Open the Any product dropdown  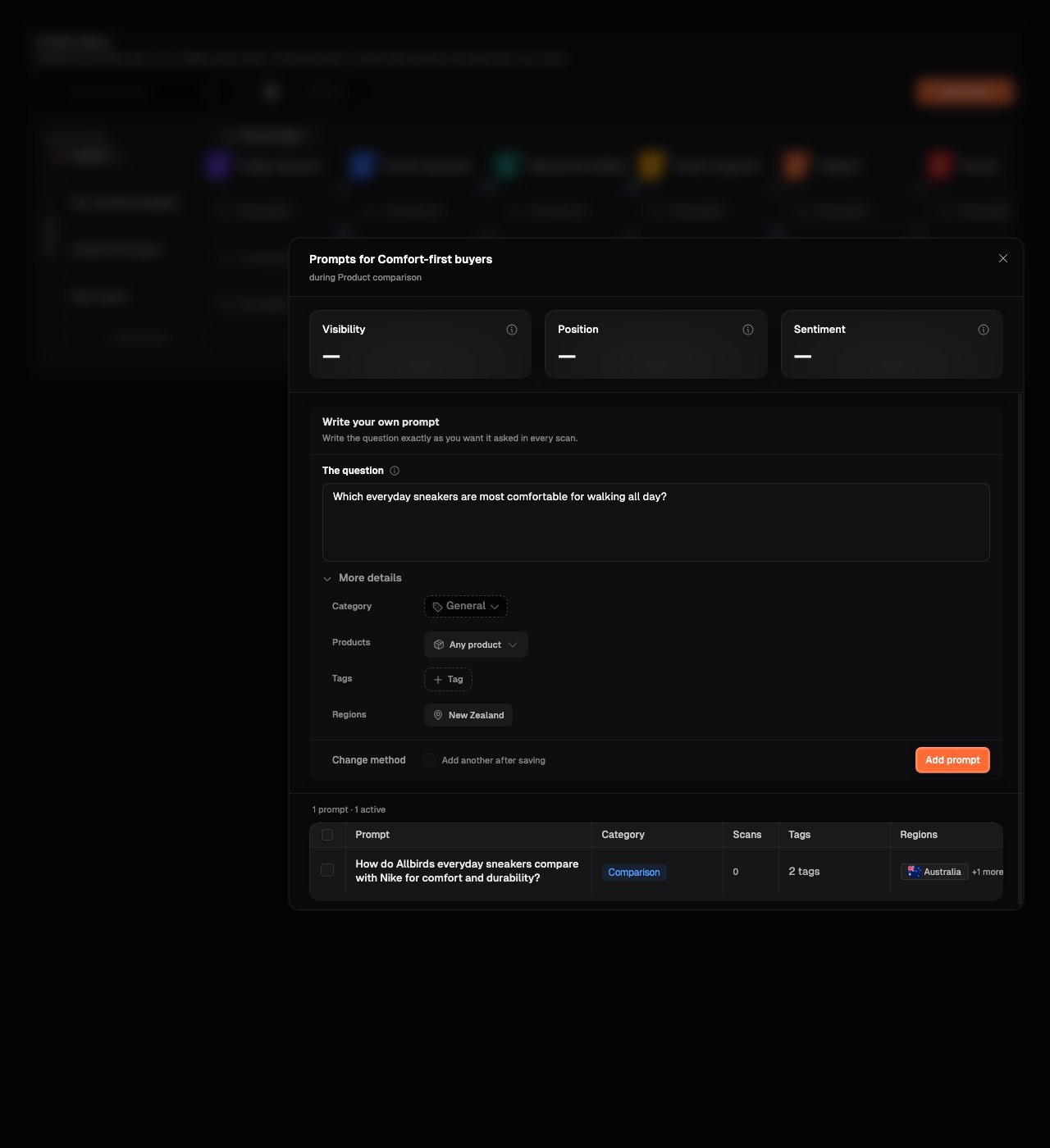click(x=476, y=645)
